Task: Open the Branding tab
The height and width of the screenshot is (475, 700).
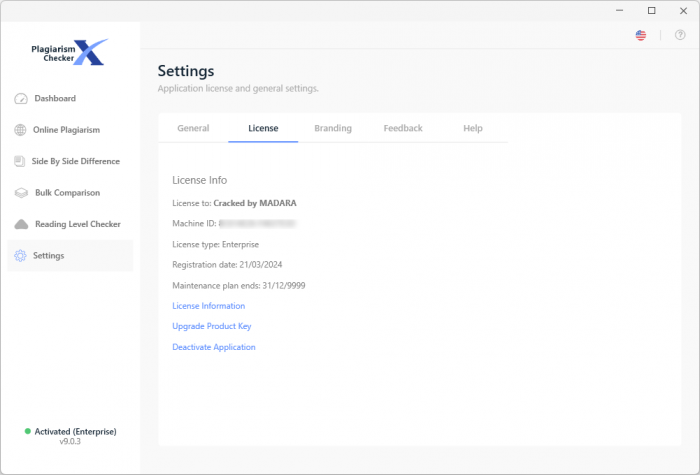Action: click(333, 128)
